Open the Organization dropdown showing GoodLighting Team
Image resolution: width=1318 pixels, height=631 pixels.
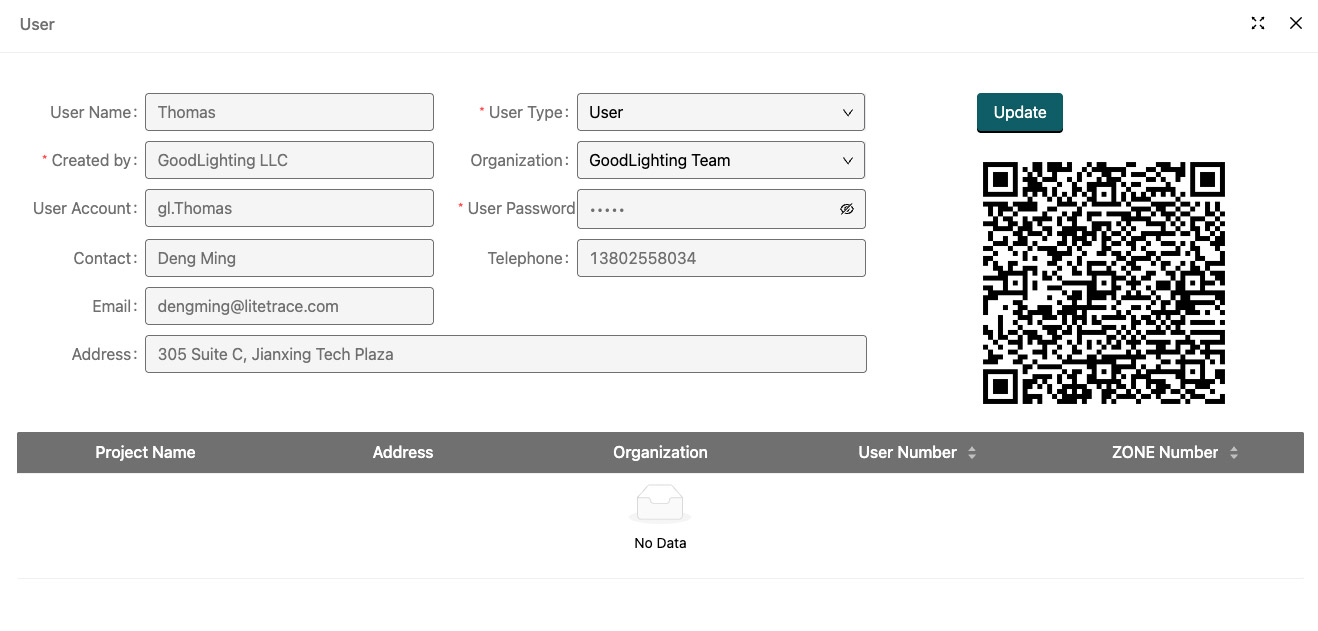[721, 160]
